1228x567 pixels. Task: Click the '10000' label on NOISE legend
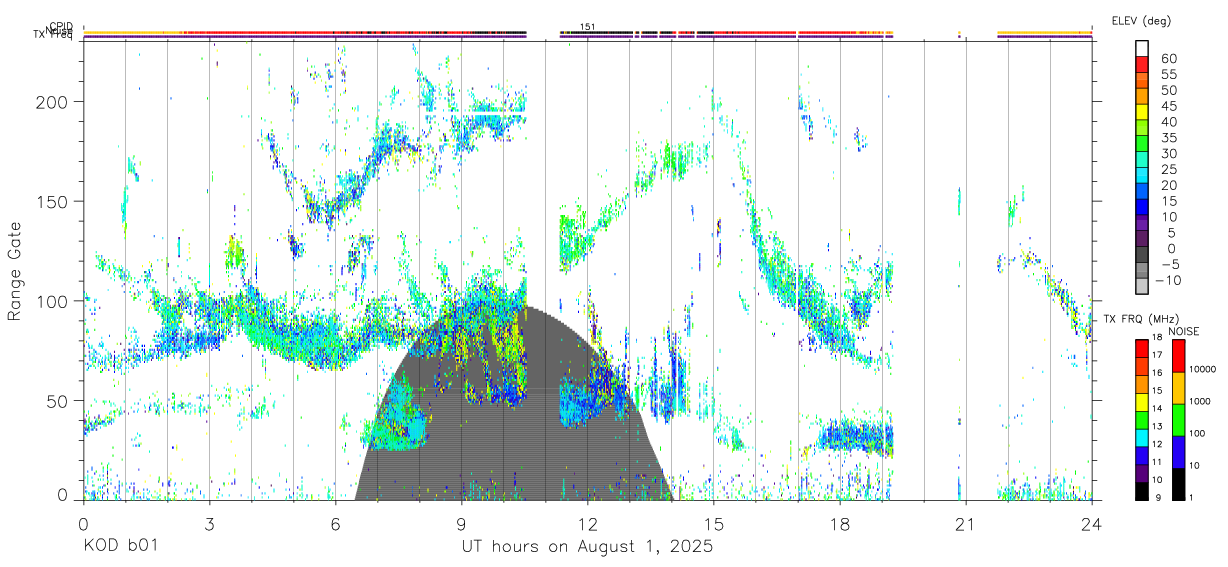[x=1201, y=370]
